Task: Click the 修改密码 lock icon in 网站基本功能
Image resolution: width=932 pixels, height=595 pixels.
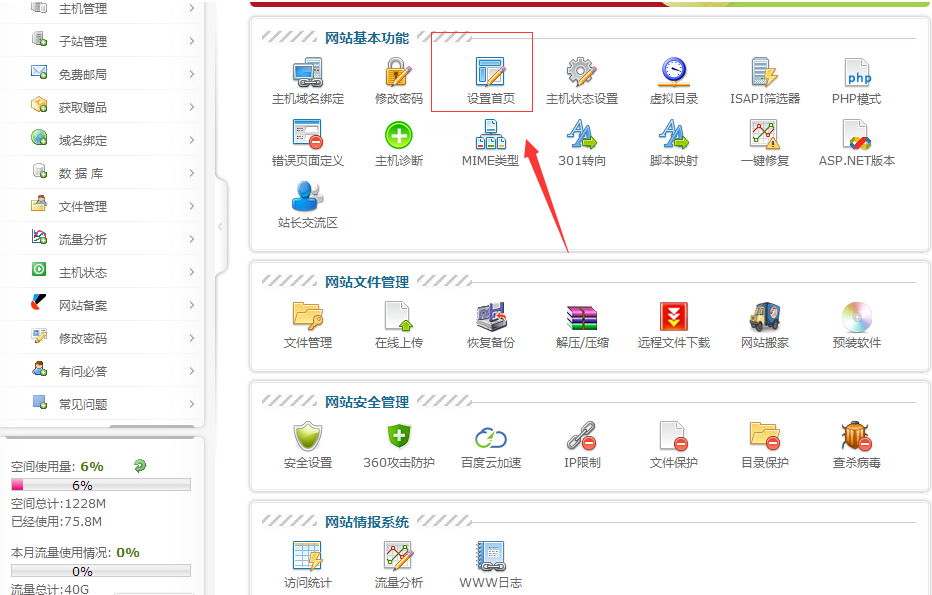Action: pos(398,72)
